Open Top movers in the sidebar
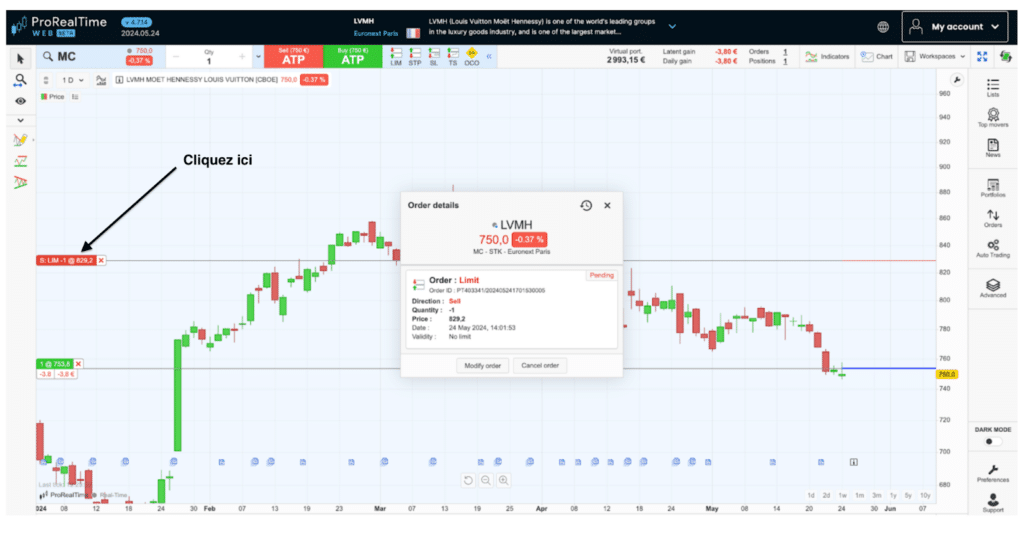Screen dimensions: 1024x541 [x=992, y=118]
